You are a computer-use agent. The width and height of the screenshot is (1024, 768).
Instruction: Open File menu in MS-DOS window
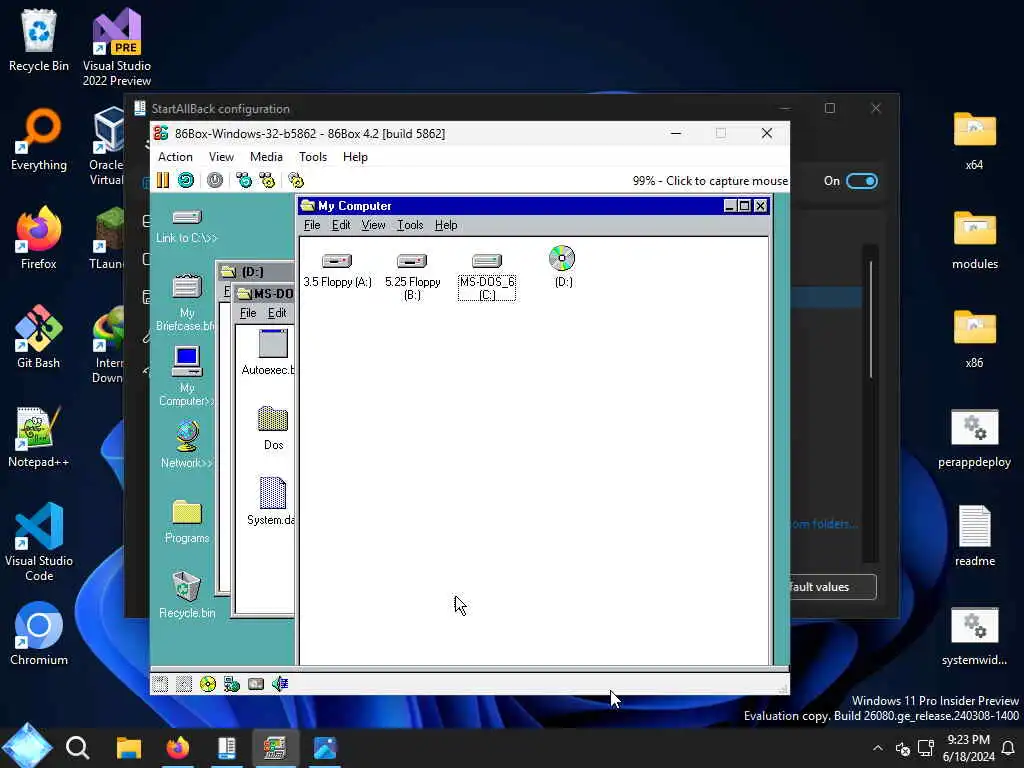coord(248,313)
